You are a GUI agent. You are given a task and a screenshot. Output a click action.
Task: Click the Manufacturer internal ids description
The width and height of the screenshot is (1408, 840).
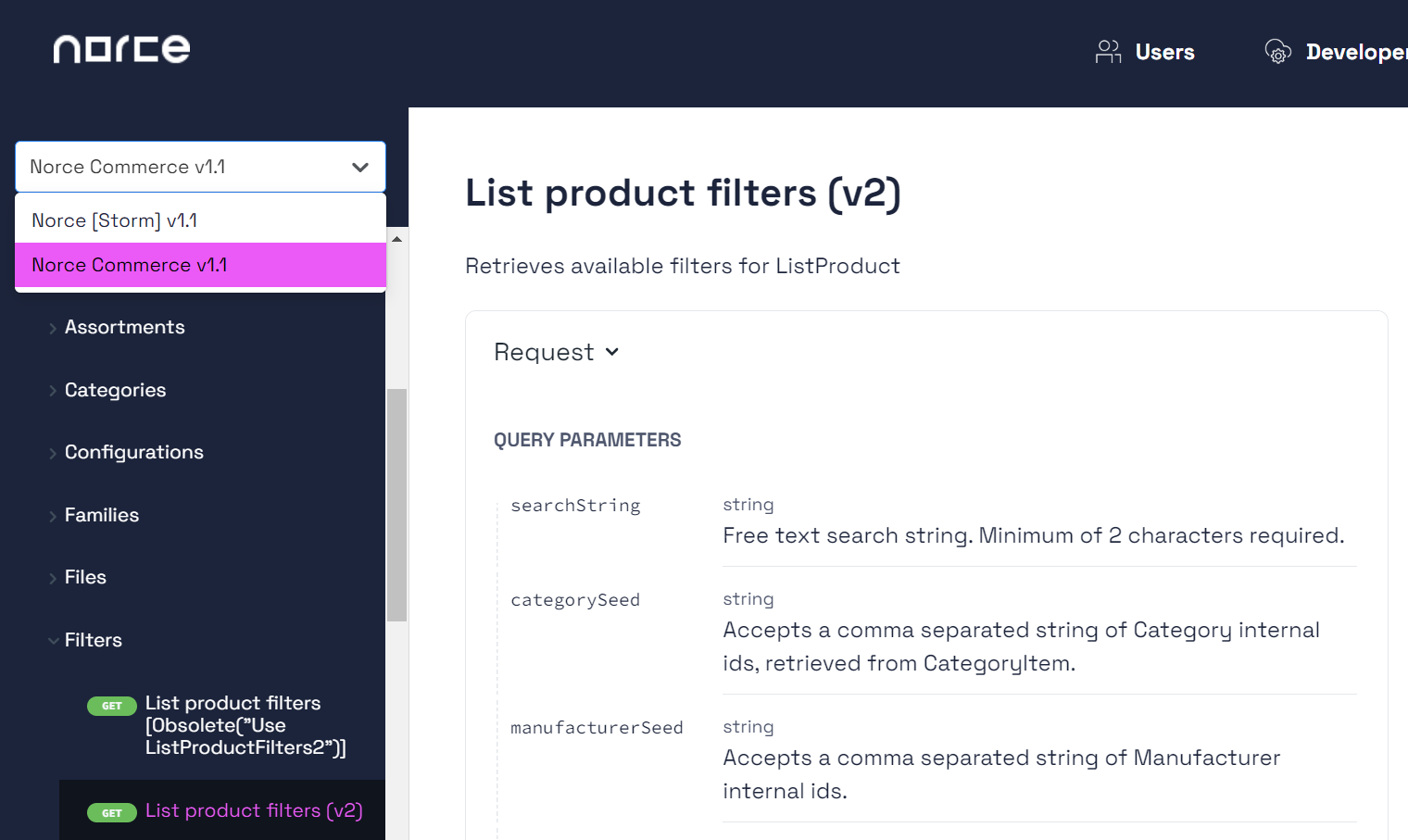[x=1001, y=774]
